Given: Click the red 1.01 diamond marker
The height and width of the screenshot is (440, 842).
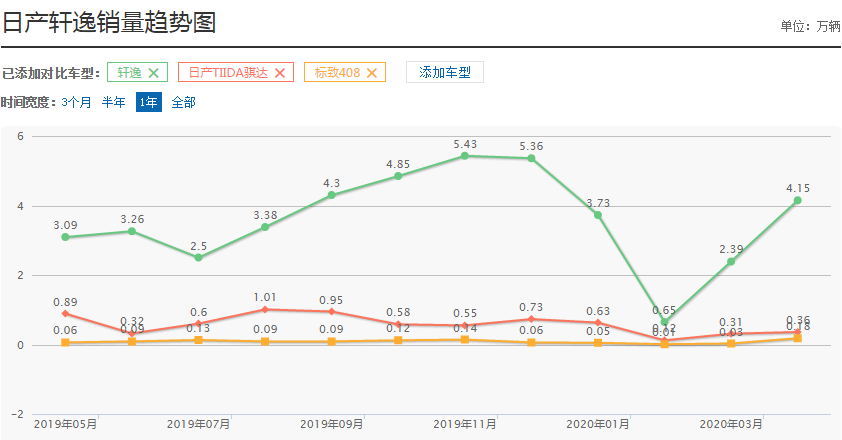Looking at the screenshot, I should (265, 309).
